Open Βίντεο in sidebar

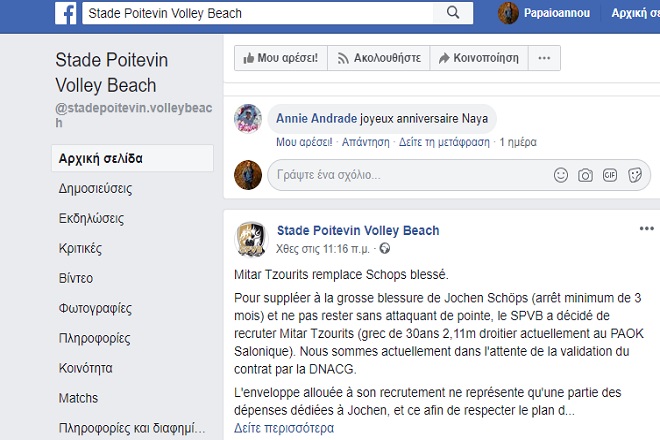coord(76,278)
